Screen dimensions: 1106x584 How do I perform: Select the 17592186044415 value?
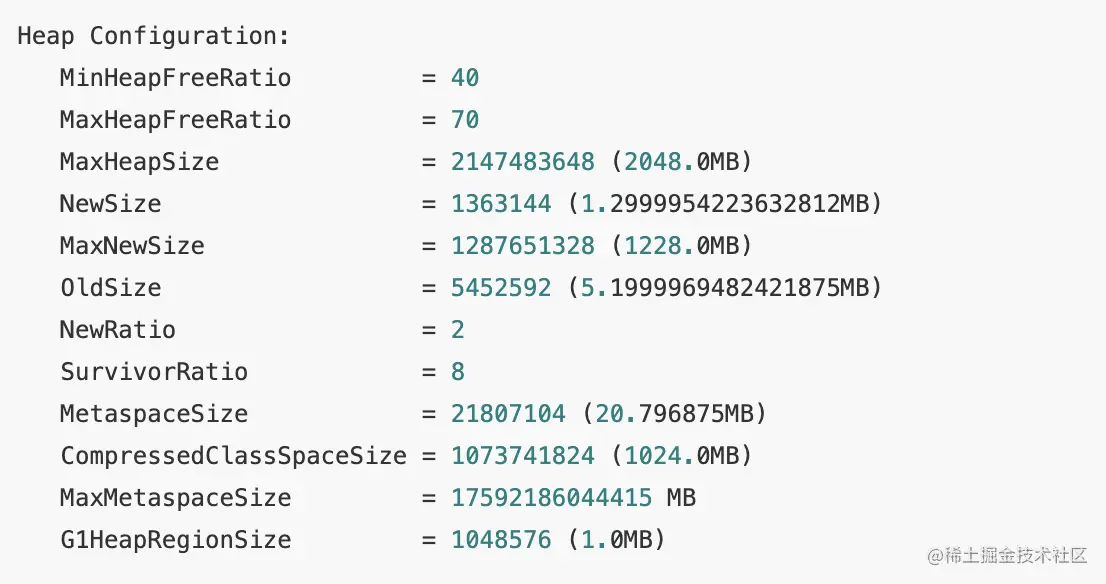pyautogui.click(x=552, y=498)
